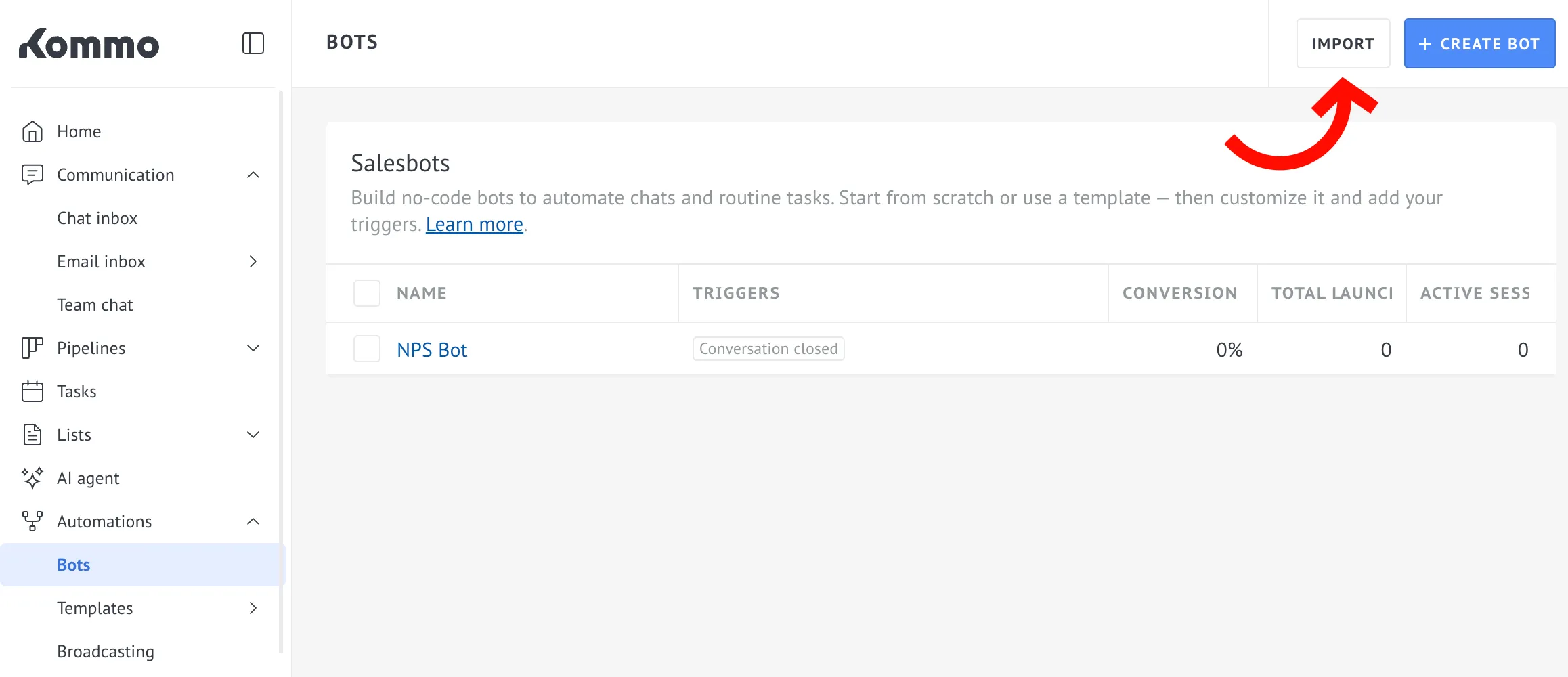Collapse the Communication section chevron

click(253, 175)
